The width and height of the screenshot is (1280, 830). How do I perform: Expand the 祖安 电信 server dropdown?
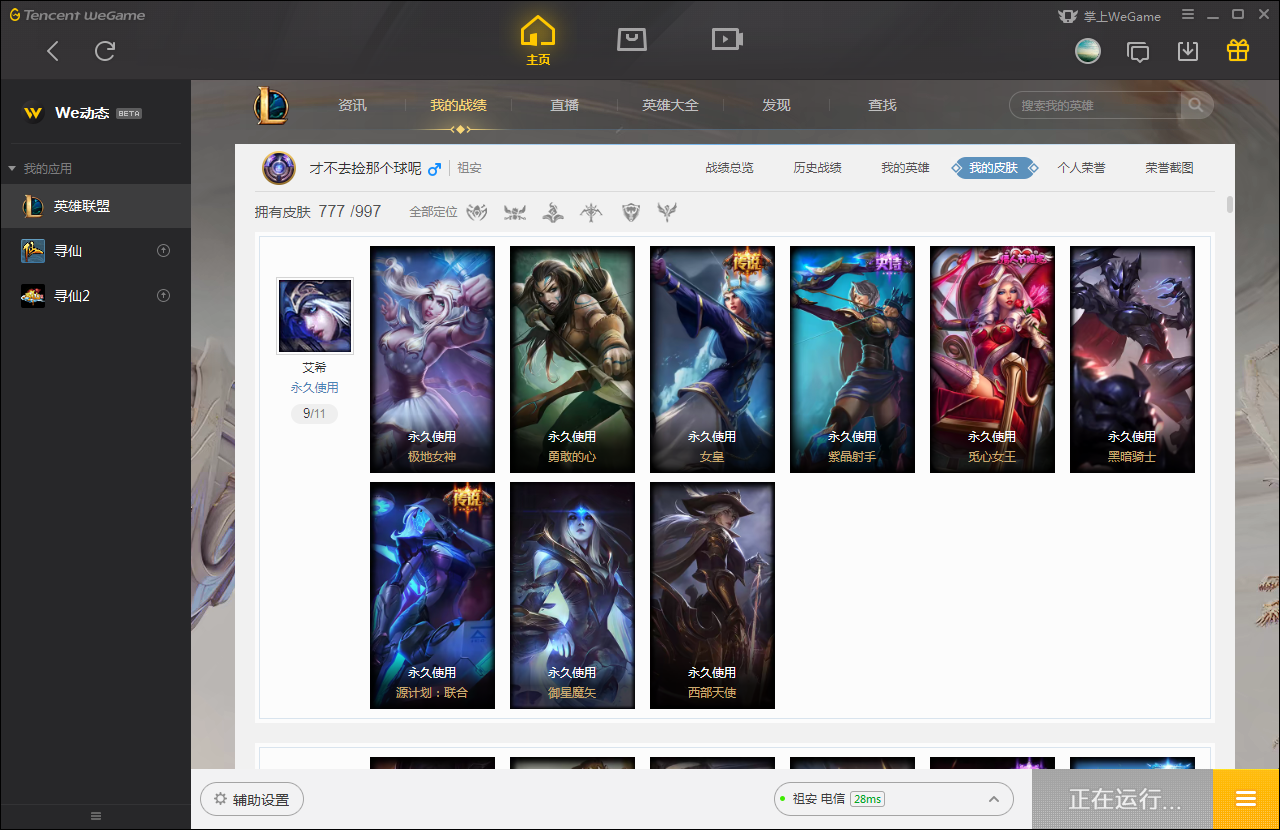coord(893,799)
